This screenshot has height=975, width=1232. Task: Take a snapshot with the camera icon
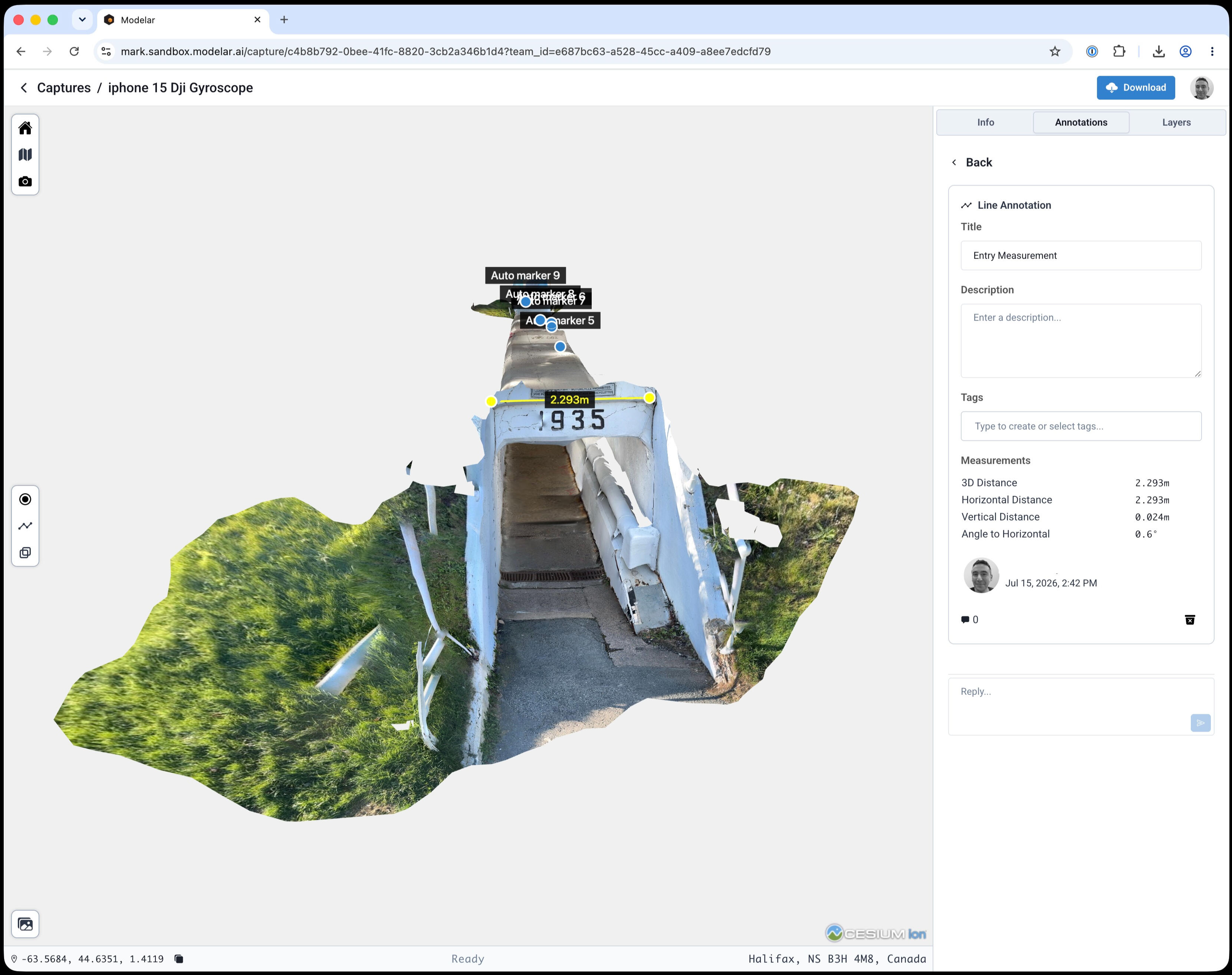pos(25,181)
